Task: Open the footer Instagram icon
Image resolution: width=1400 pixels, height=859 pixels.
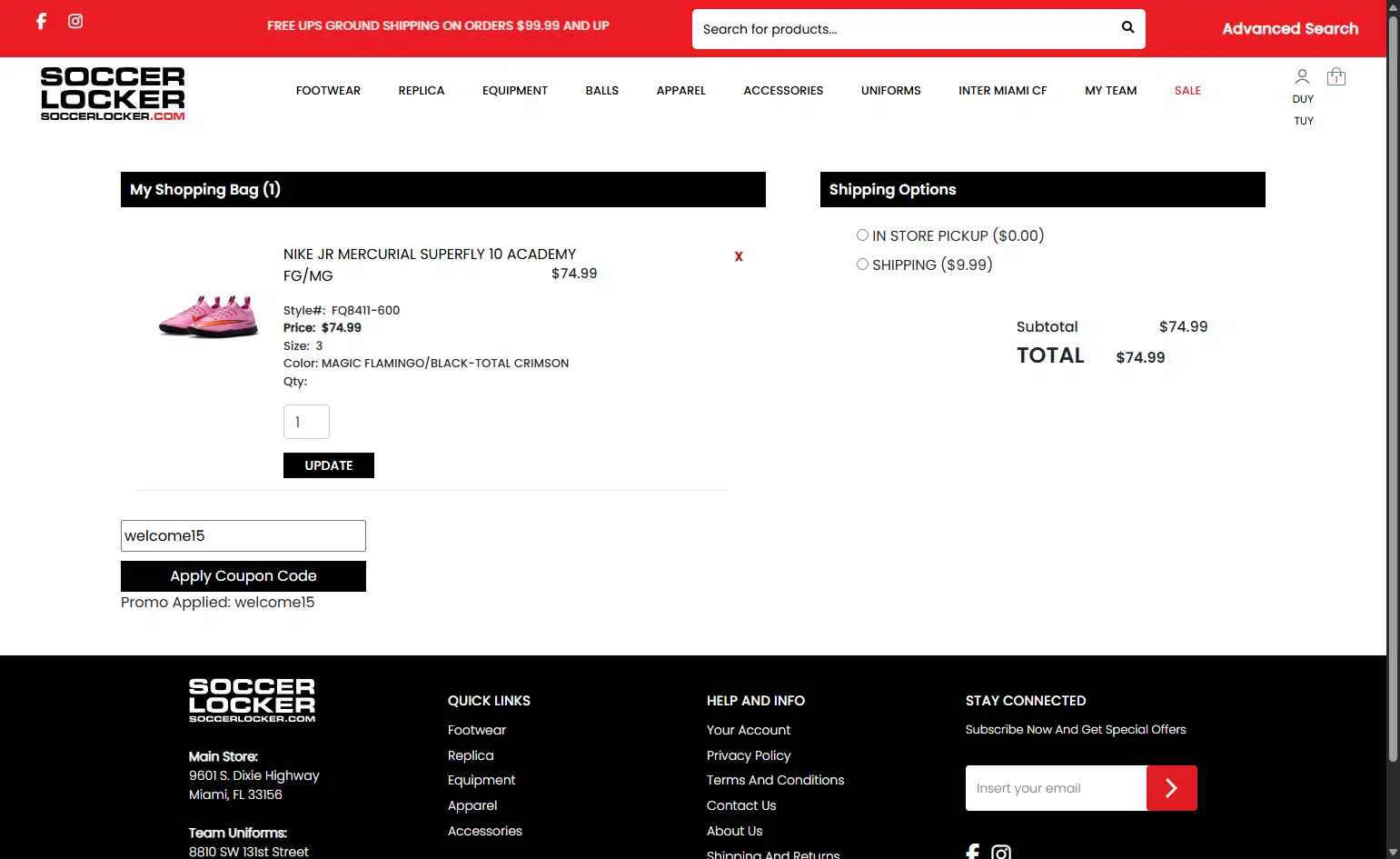Action: pos(1001,852)
